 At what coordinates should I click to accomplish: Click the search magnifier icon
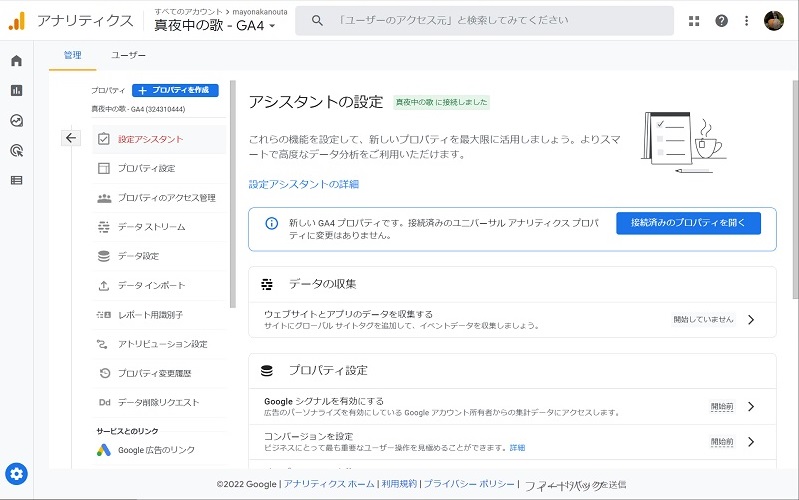click(x=317, y=21)
